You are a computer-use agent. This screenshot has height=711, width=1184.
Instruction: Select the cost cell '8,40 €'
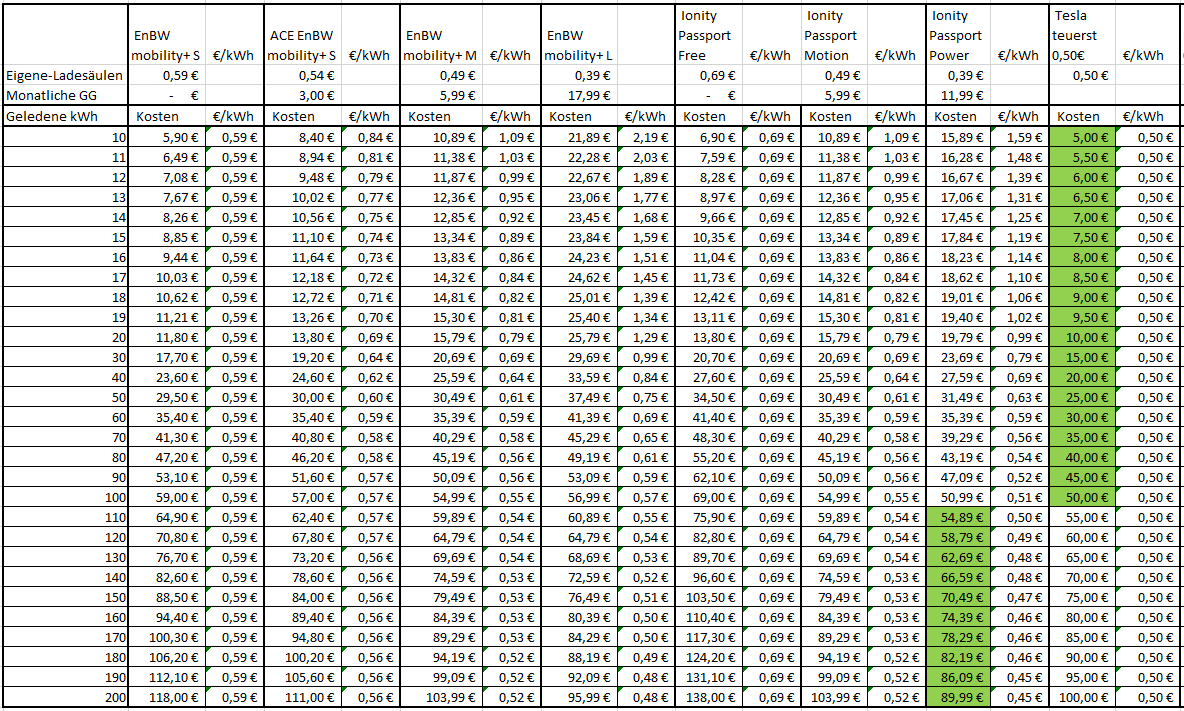pyautogui.click(x=302, y=137)
